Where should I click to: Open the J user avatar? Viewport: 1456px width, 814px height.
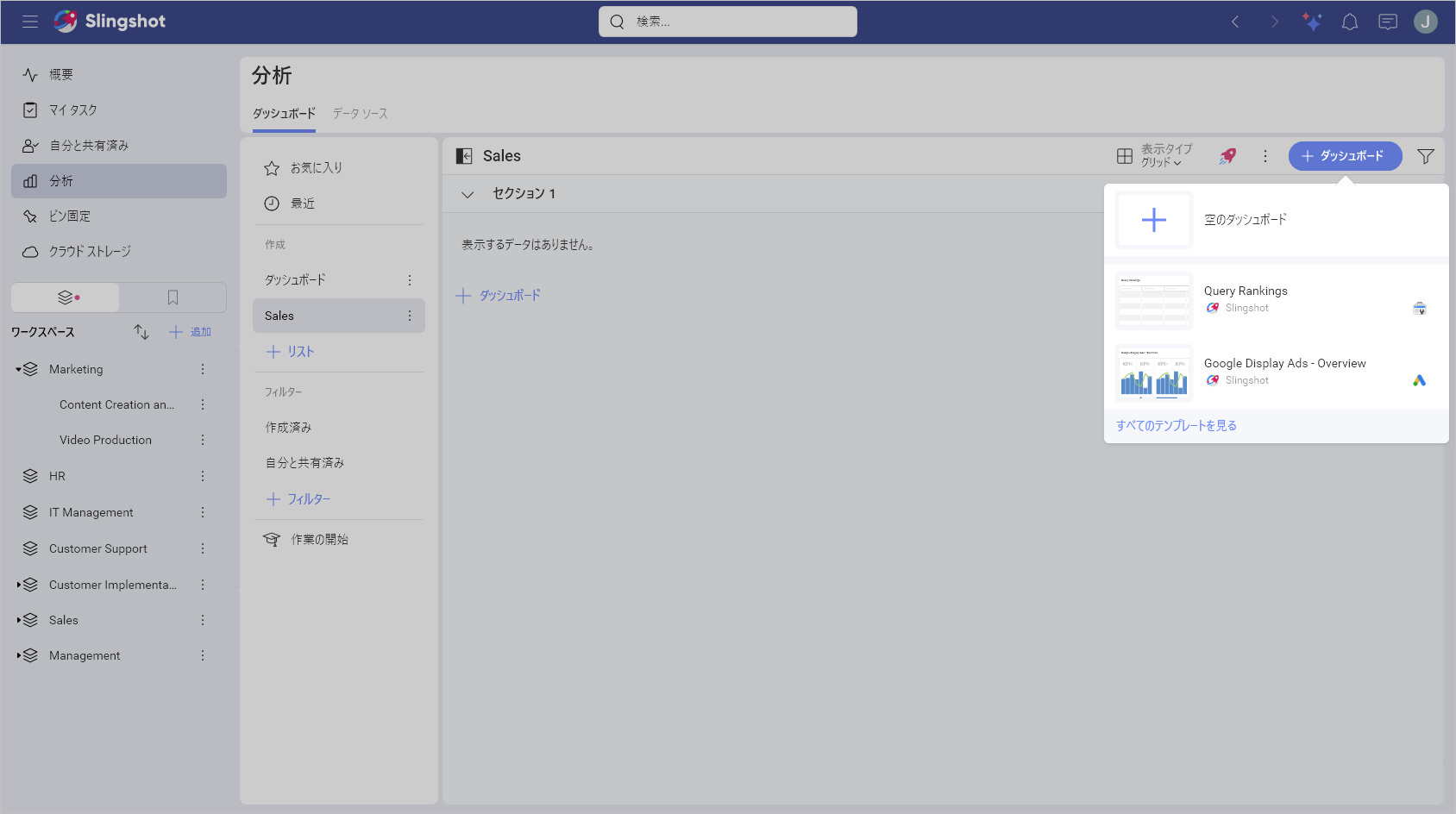1426,22
